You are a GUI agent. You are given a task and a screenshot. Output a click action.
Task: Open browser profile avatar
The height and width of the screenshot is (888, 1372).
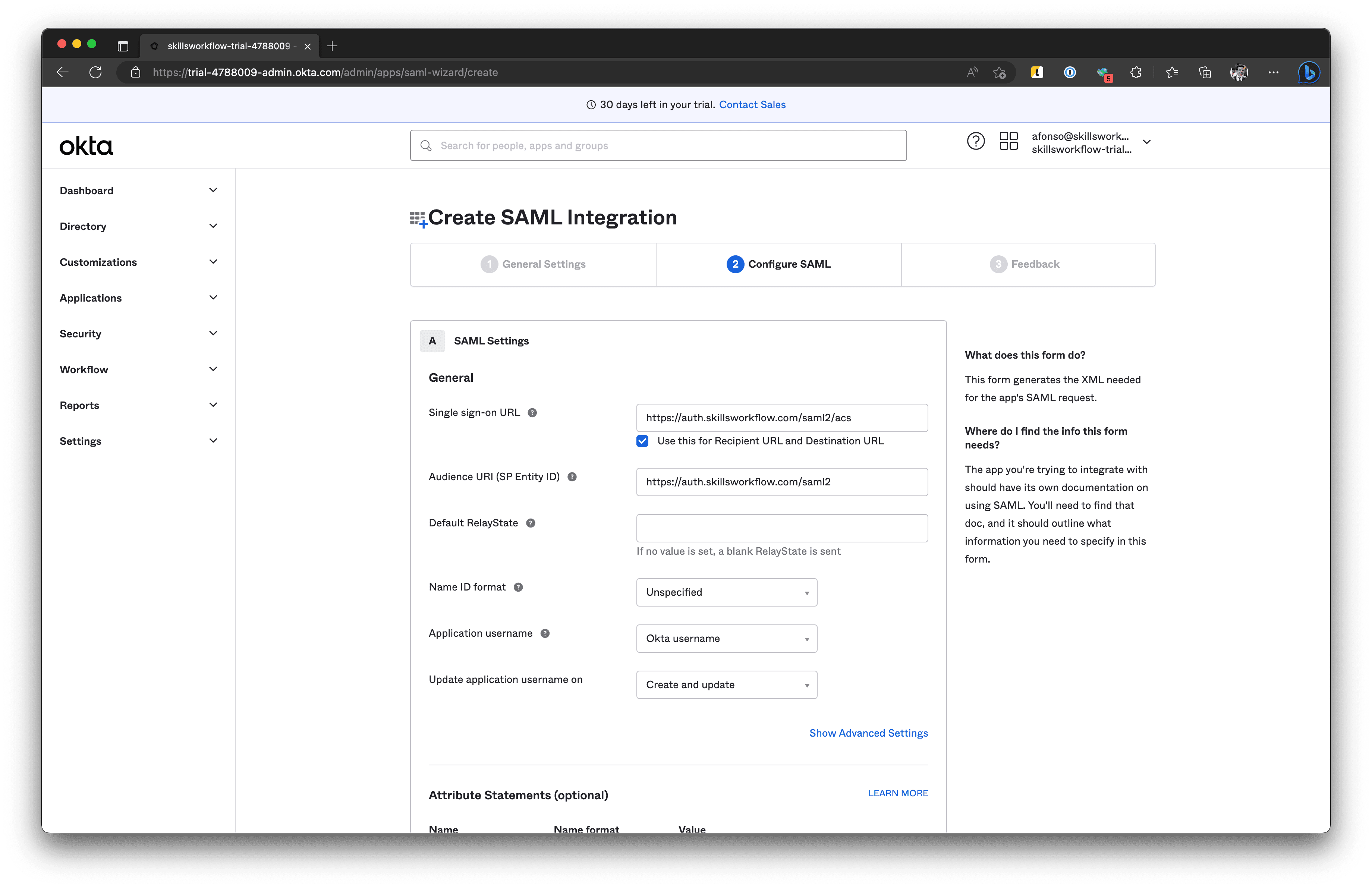coord(1239,72)
